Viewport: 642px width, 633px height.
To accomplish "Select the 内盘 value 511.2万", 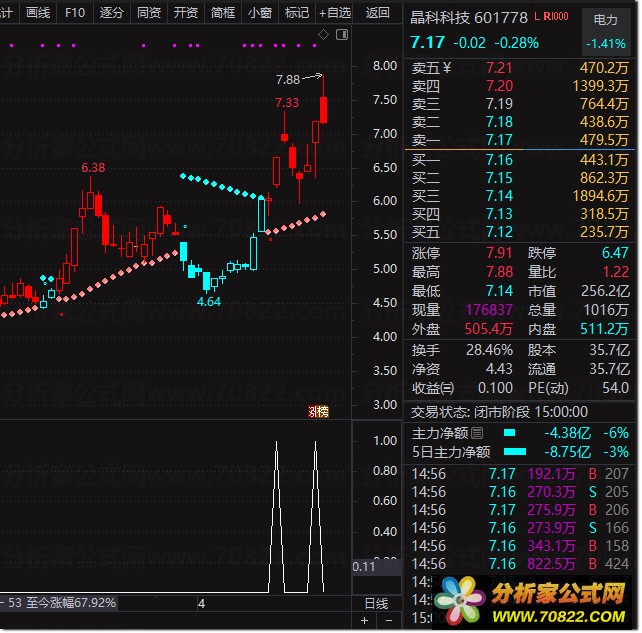I will [x=604, y=329].
